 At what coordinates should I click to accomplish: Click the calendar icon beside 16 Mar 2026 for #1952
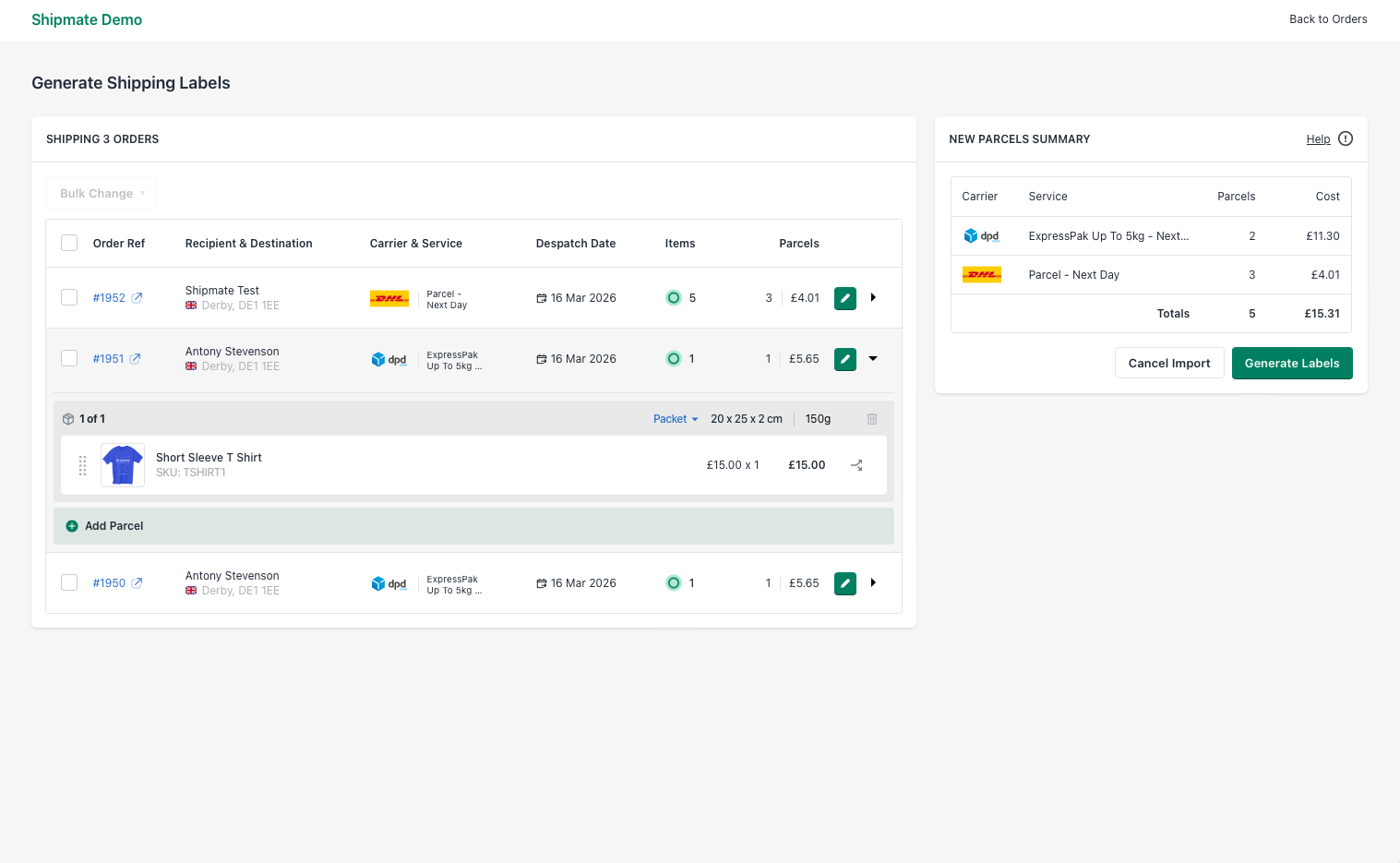pos(543,297)
